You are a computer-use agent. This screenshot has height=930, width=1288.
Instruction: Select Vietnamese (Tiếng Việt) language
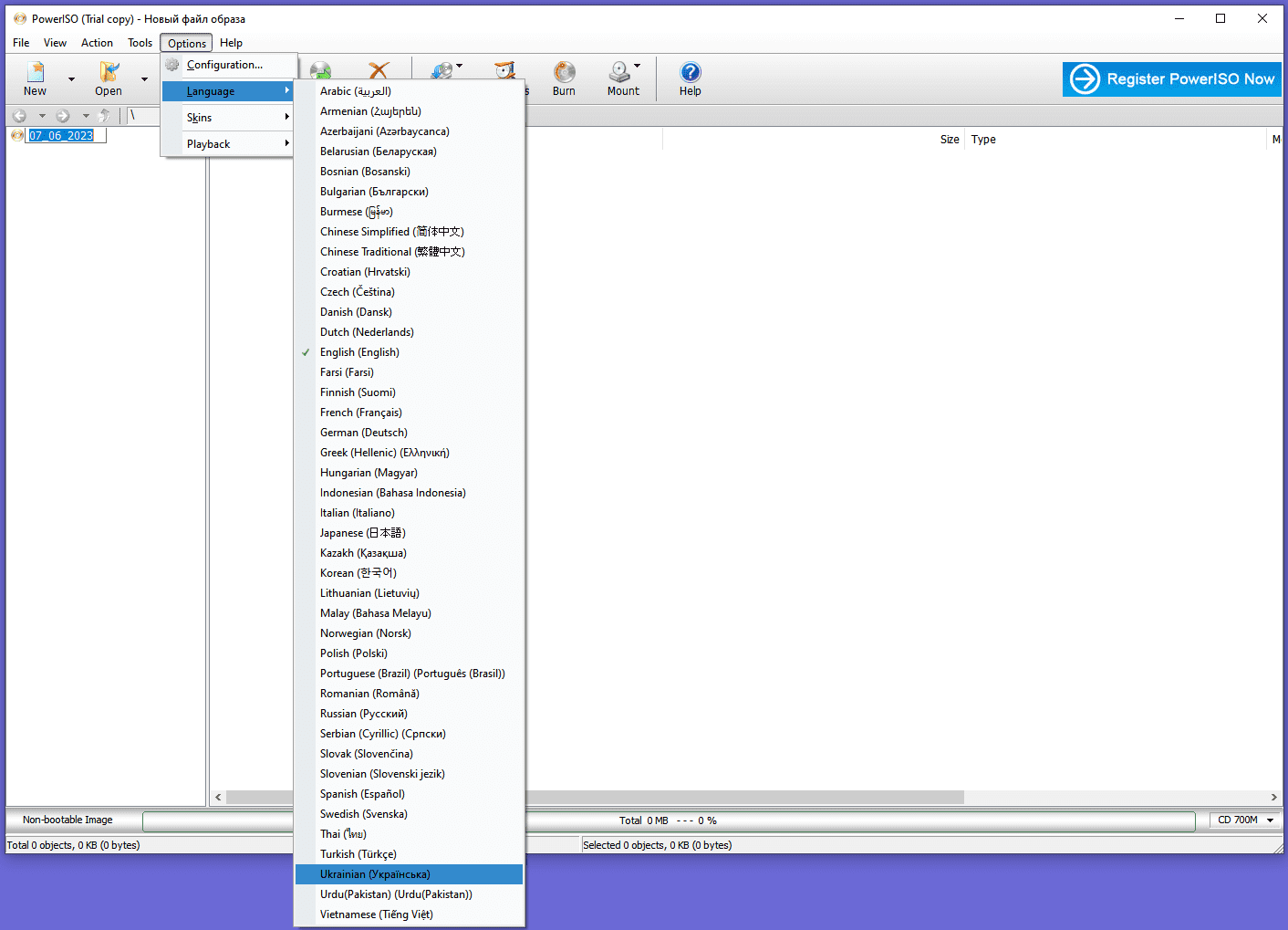pyautogui.click(x=410, y=914)
